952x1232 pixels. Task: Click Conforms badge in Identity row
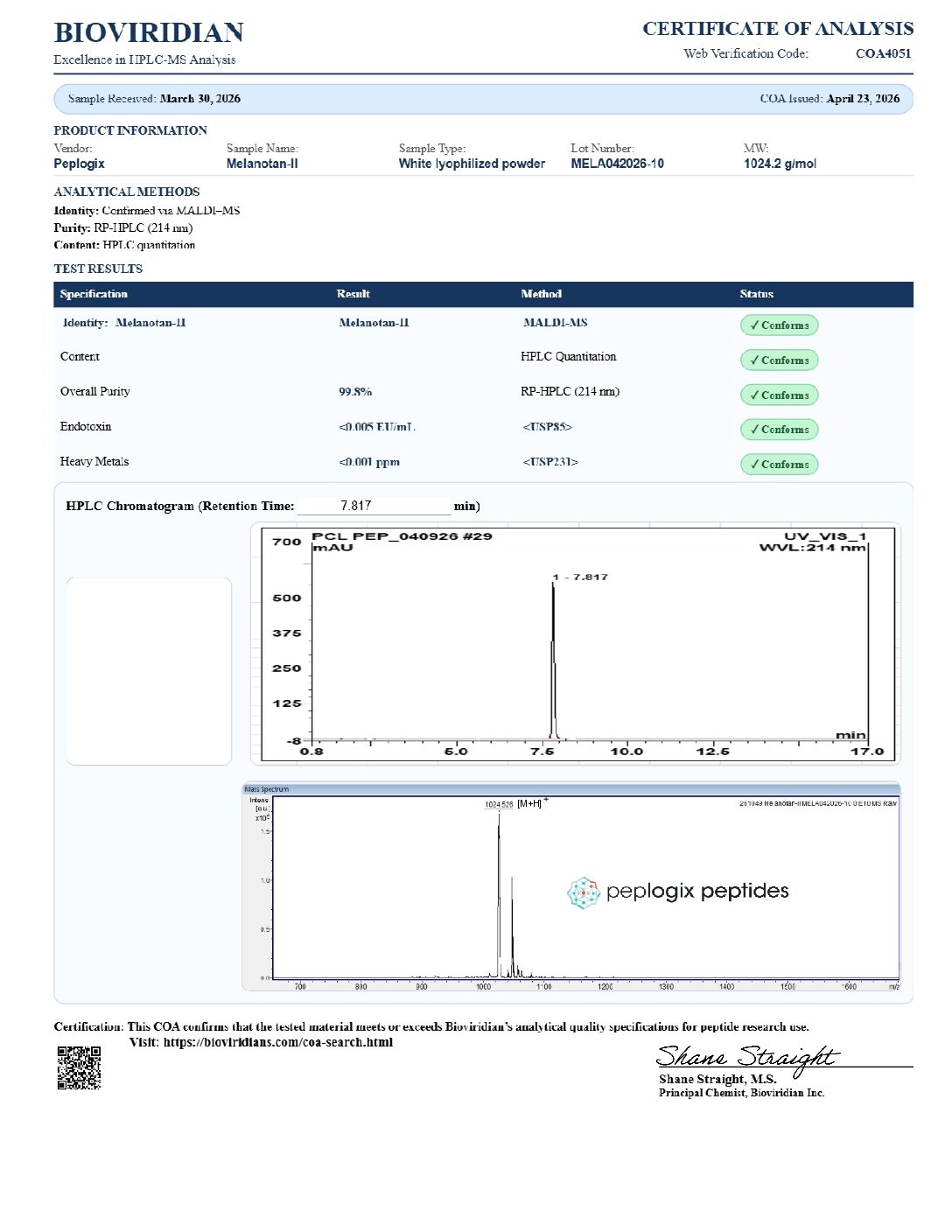779,325
